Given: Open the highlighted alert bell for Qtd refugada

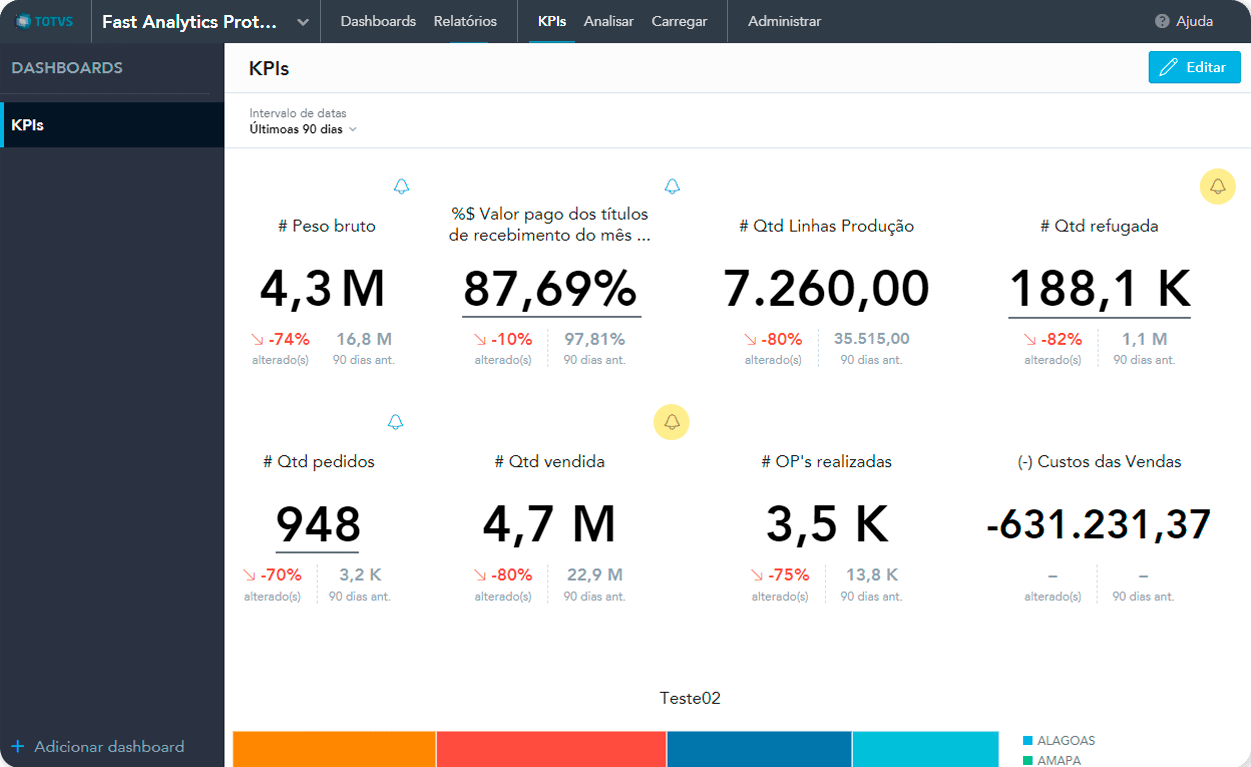Looking at the screenshot, I should (1217, 187).
